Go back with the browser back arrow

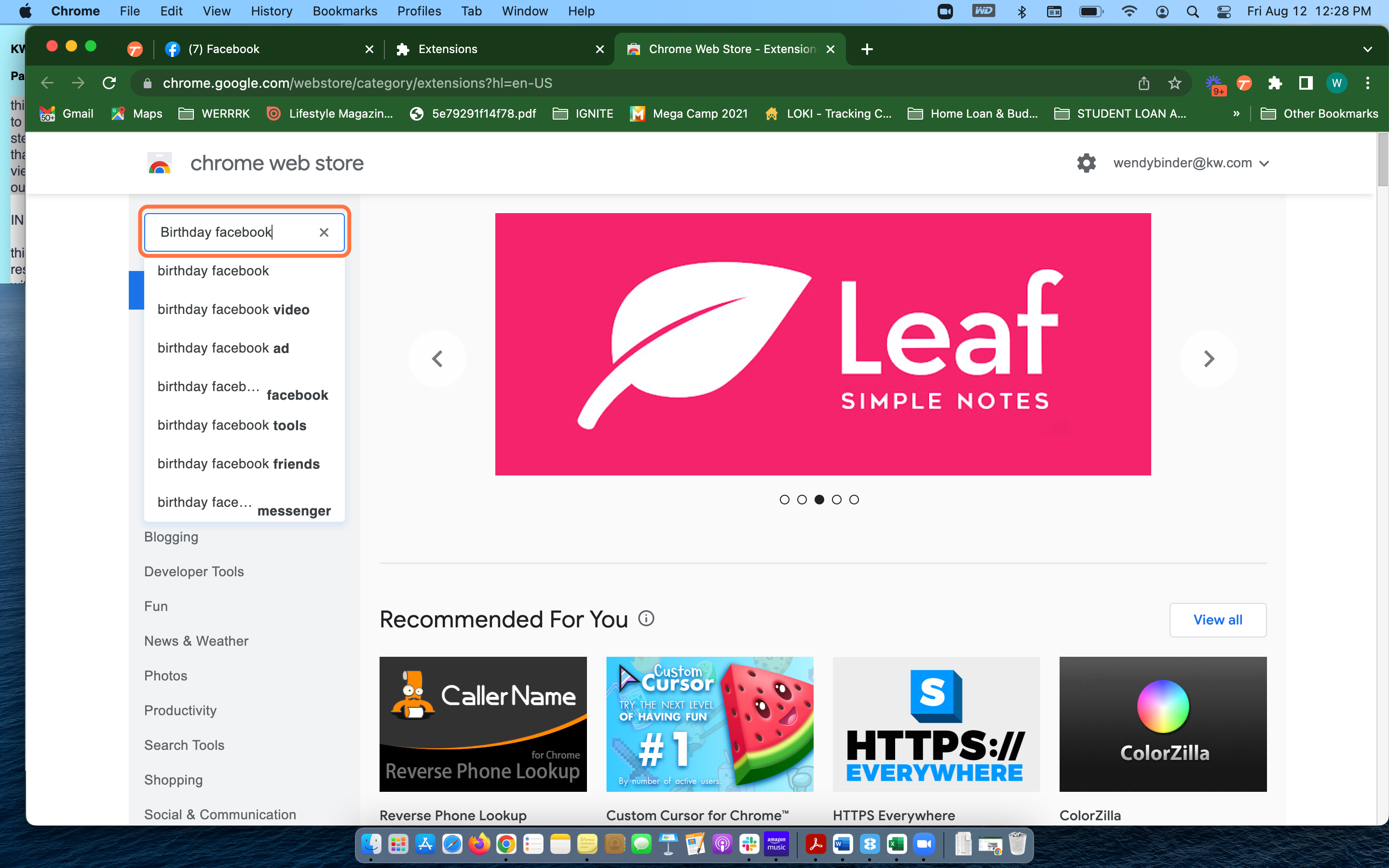pos(47,83)
